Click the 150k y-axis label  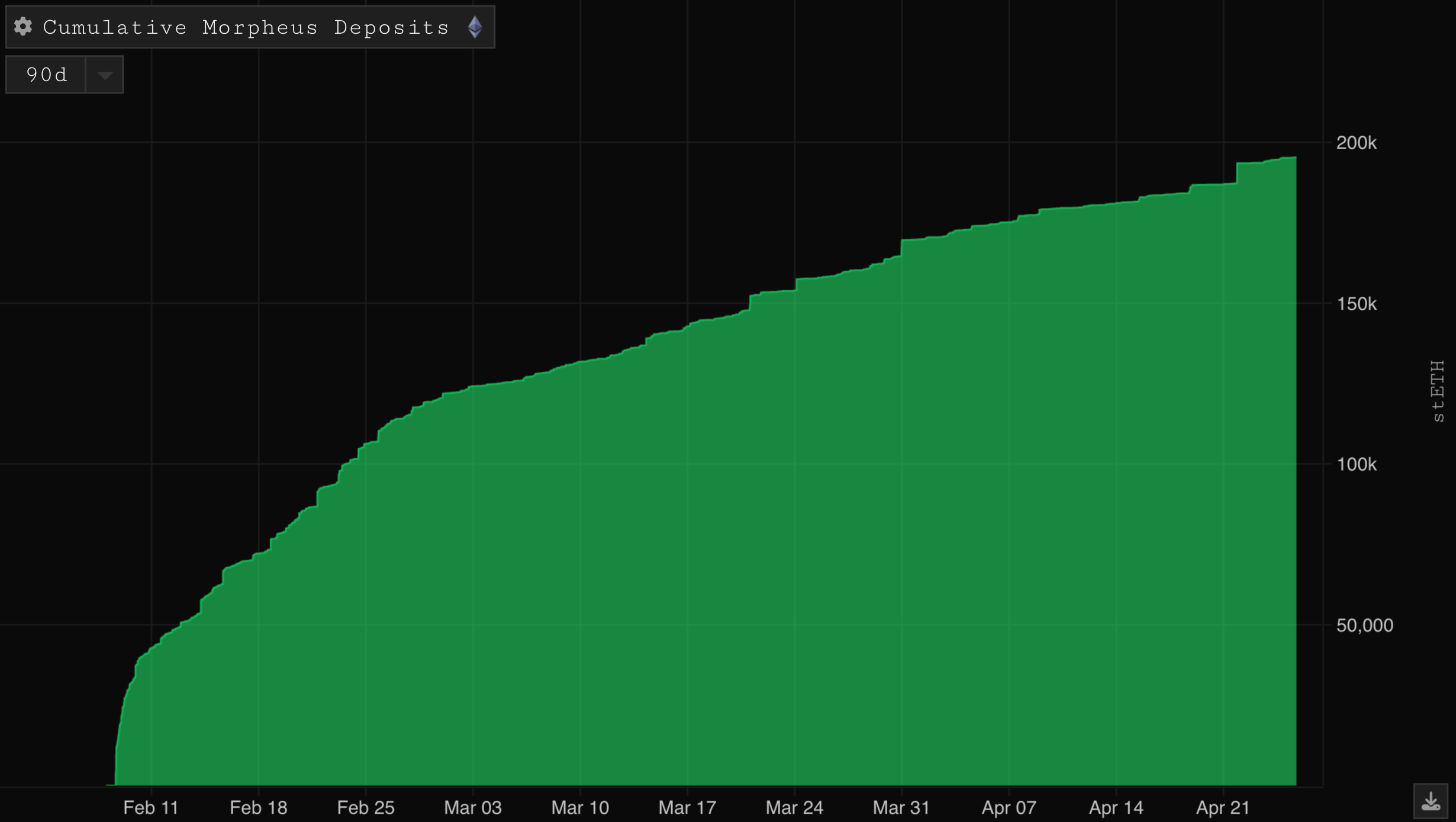[1356, 304]
